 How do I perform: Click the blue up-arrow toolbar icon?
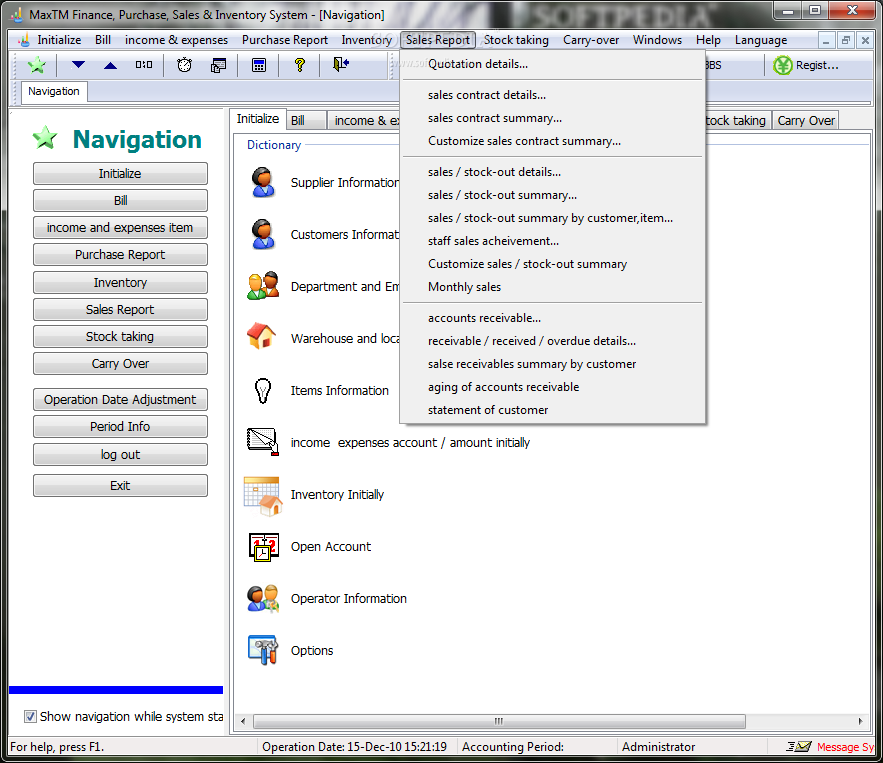tap(110, 65)
